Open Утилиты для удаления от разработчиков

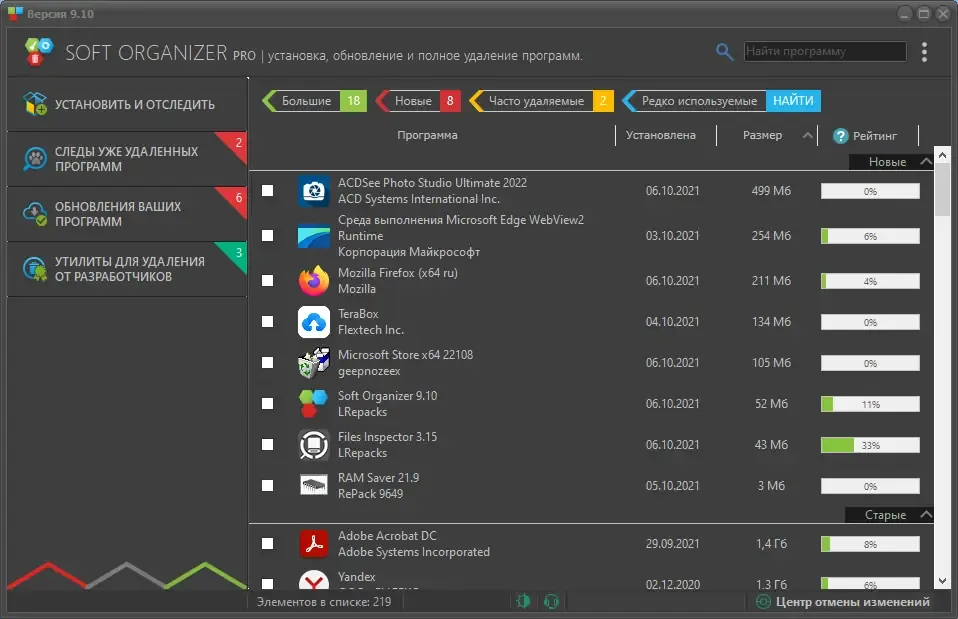(127, 269)
